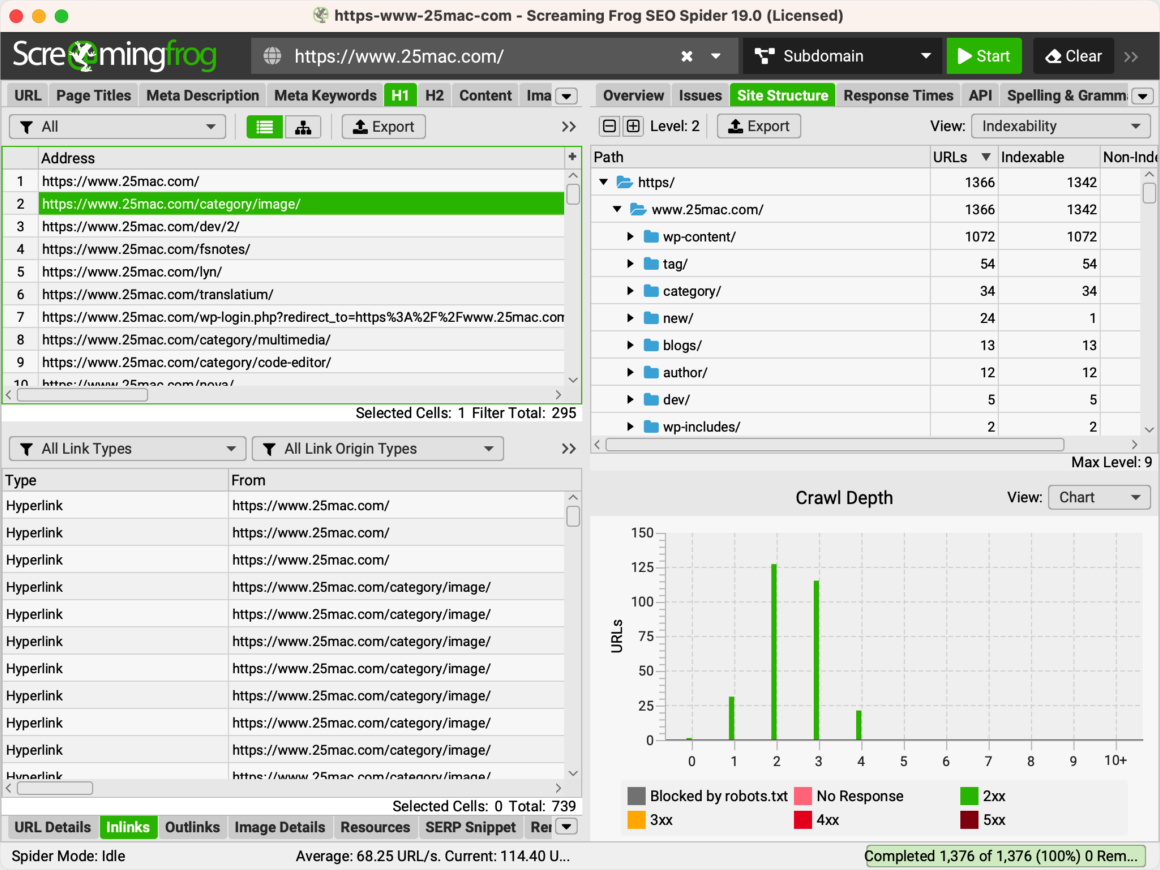Viewport: 1160px width, 870px height.
Task: Open the Meta Keywords tab
Action: [x=326, y=95]
